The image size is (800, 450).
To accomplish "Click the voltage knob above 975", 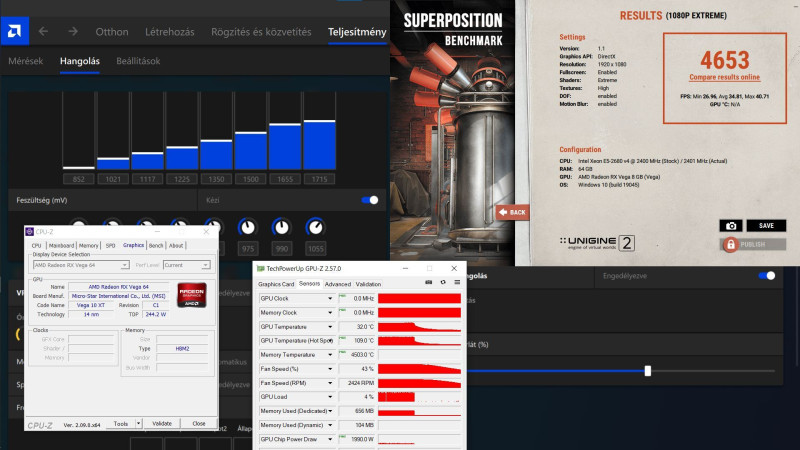I will tap(247, 227).
